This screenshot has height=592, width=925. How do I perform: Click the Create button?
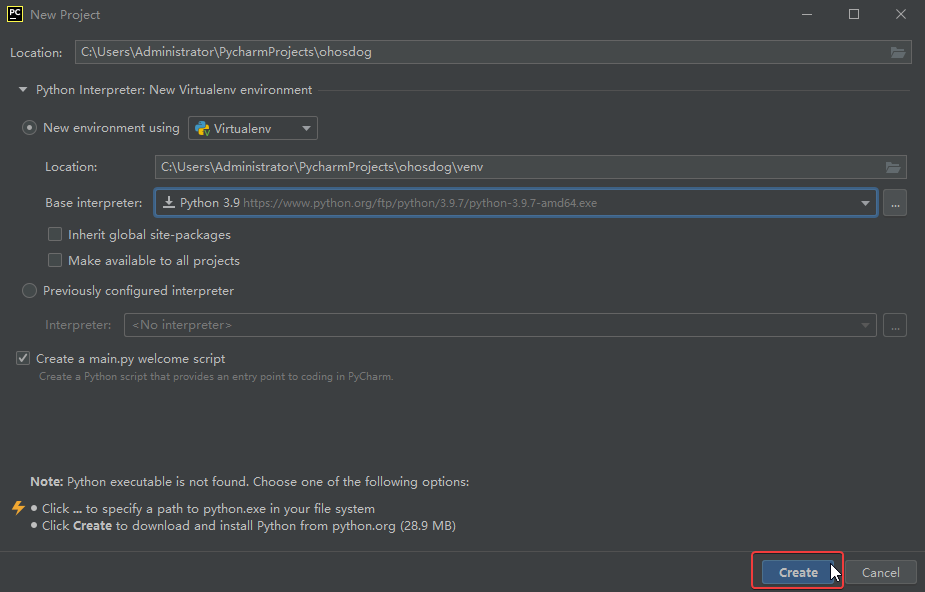(798, 573)
